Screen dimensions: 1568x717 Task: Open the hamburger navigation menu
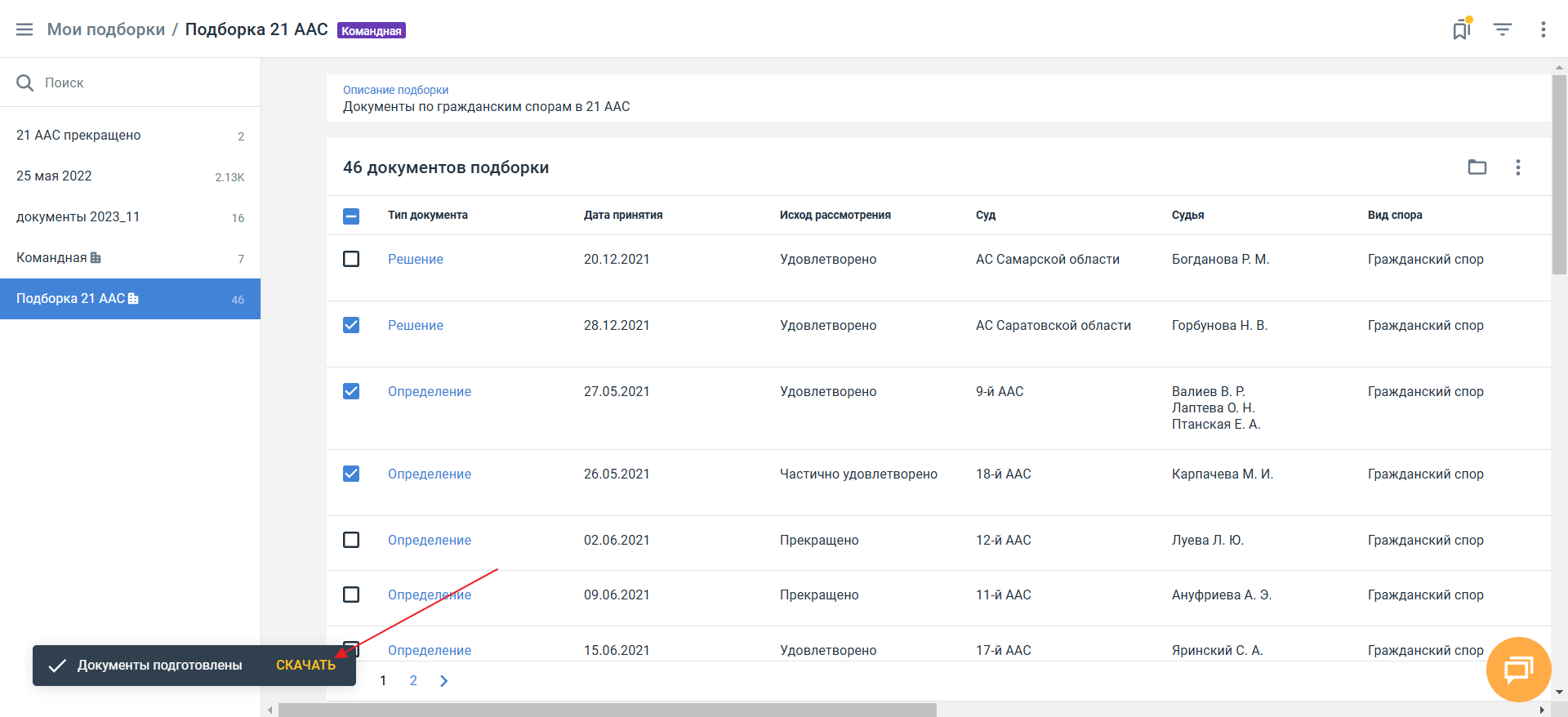tap(24, 29)
